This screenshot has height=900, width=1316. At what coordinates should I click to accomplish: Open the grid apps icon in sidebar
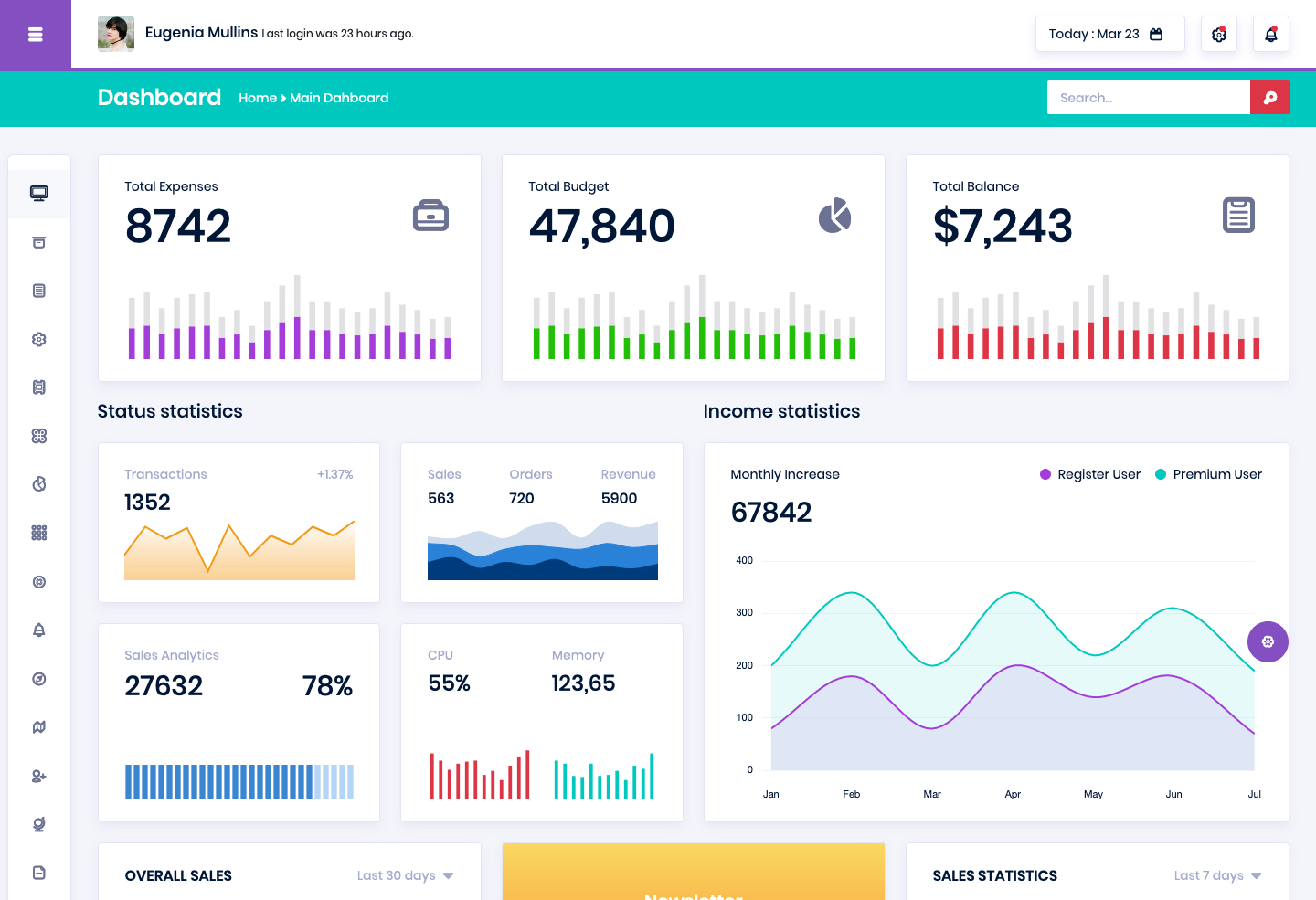click(x=39, y=533)
